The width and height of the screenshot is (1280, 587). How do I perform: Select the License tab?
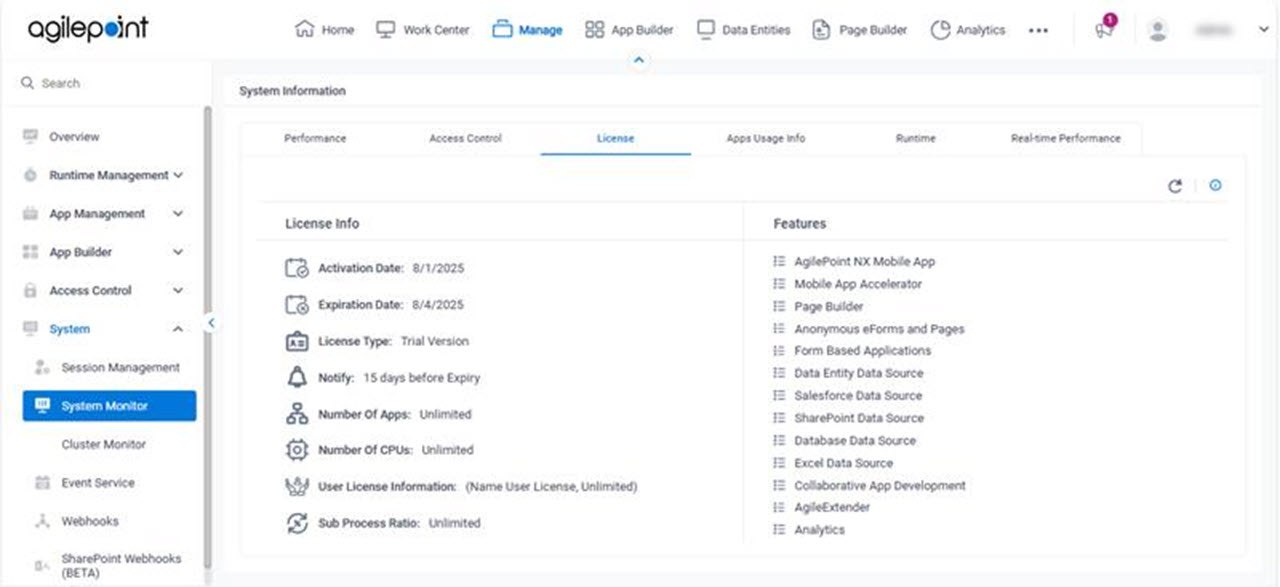click(x=615, y=138)
